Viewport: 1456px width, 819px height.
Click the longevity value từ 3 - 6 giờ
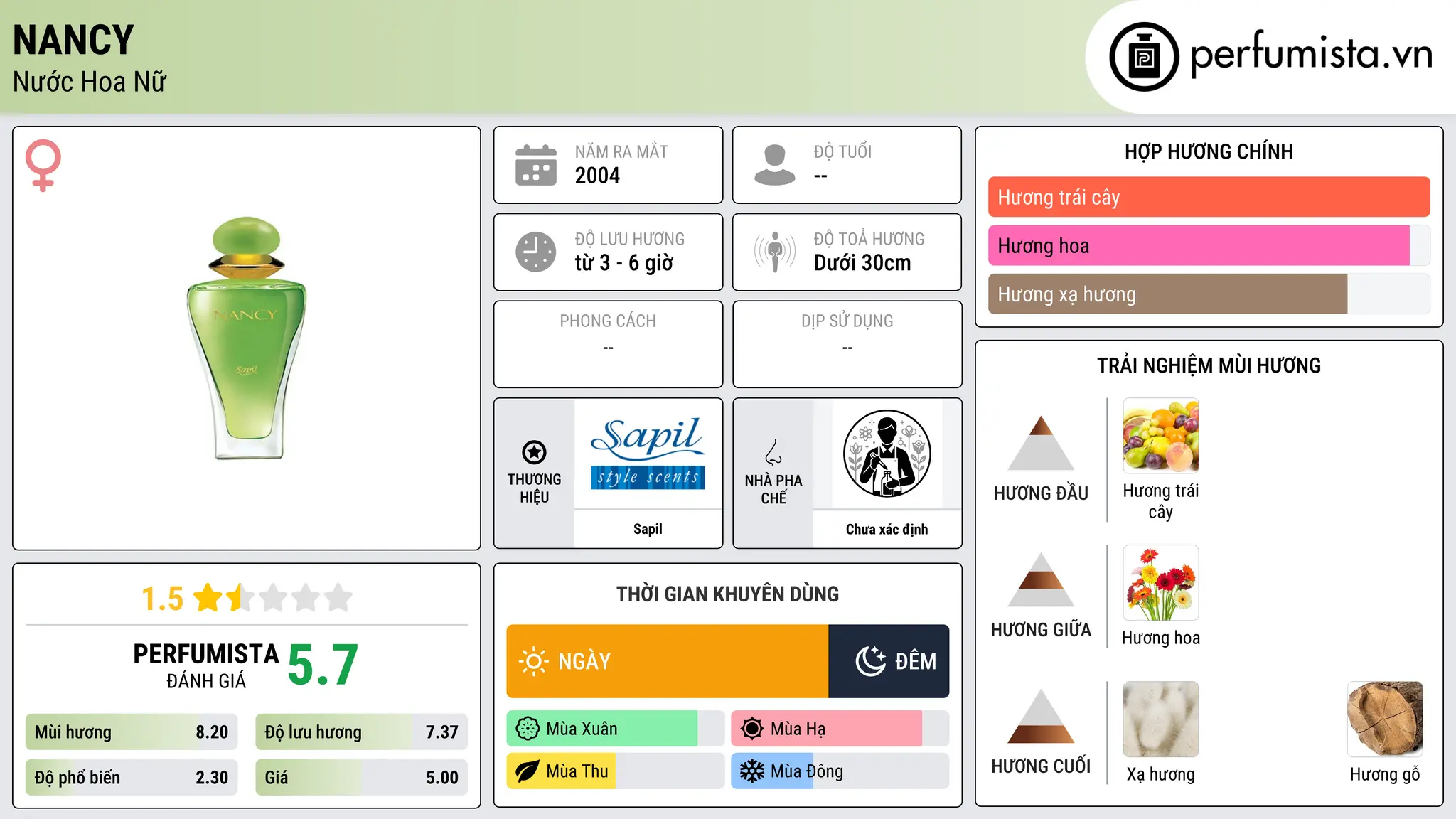click(x=623, y=263)
